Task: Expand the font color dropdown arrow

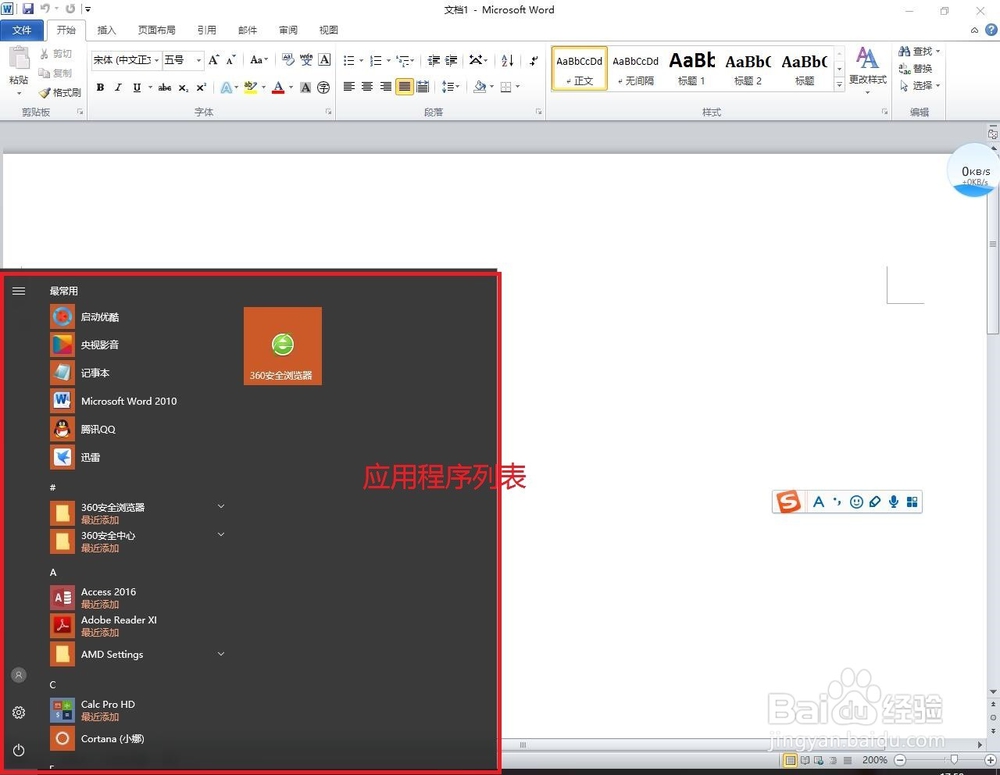Action: click(290, 88)
